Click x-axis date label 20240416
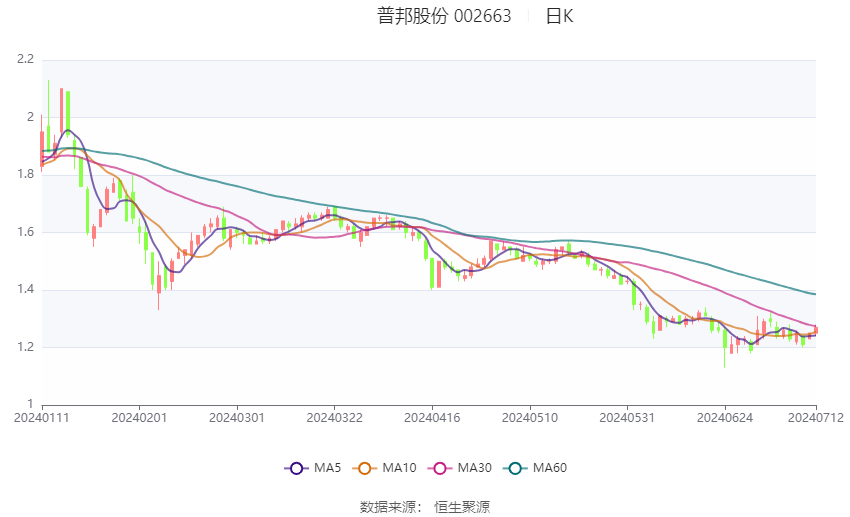Image resolution: width=850 pixels, height=517 pixels. [x=432, y=418]
